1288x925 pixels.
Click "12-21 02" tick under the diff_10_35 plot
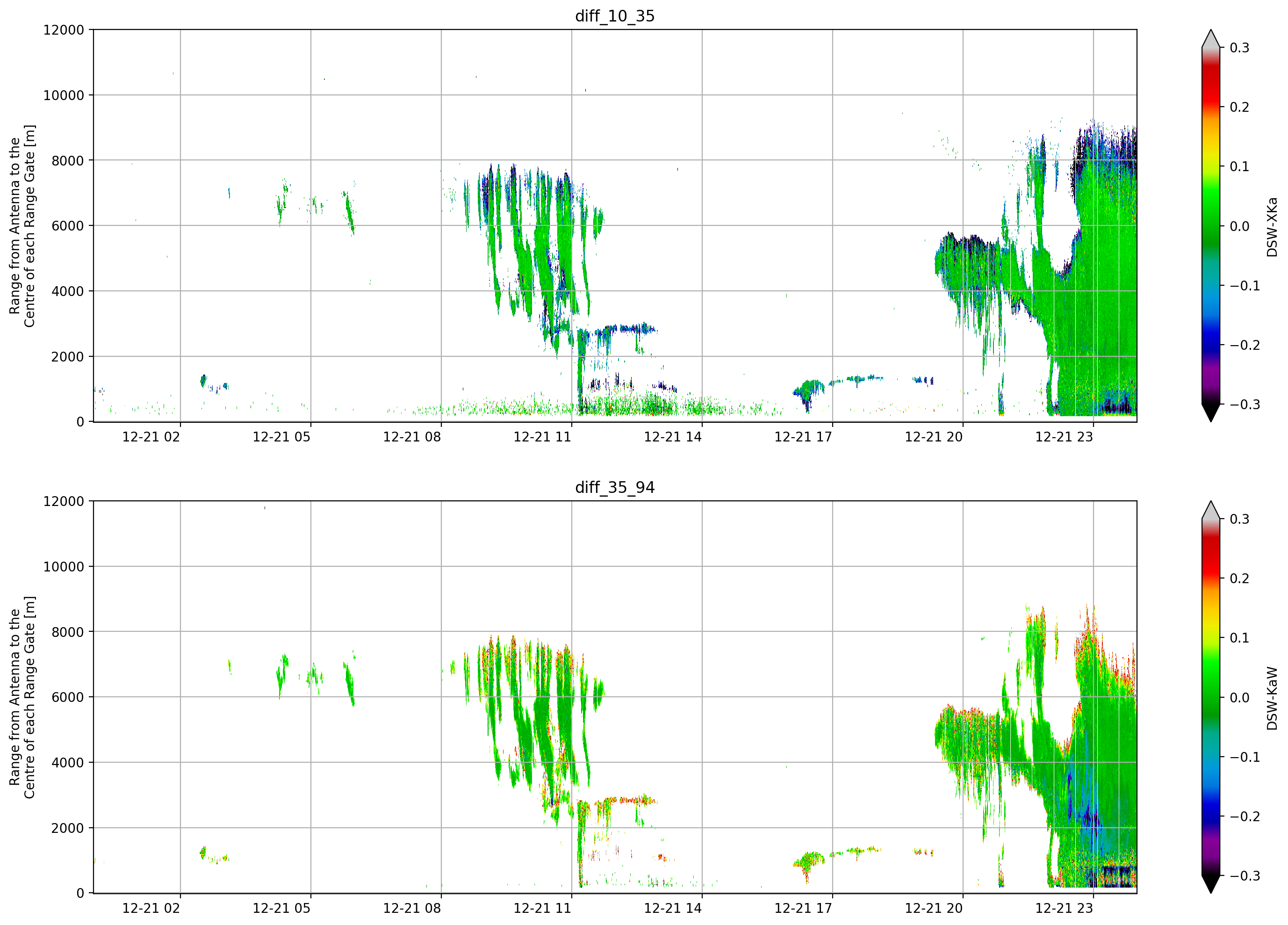151,437
